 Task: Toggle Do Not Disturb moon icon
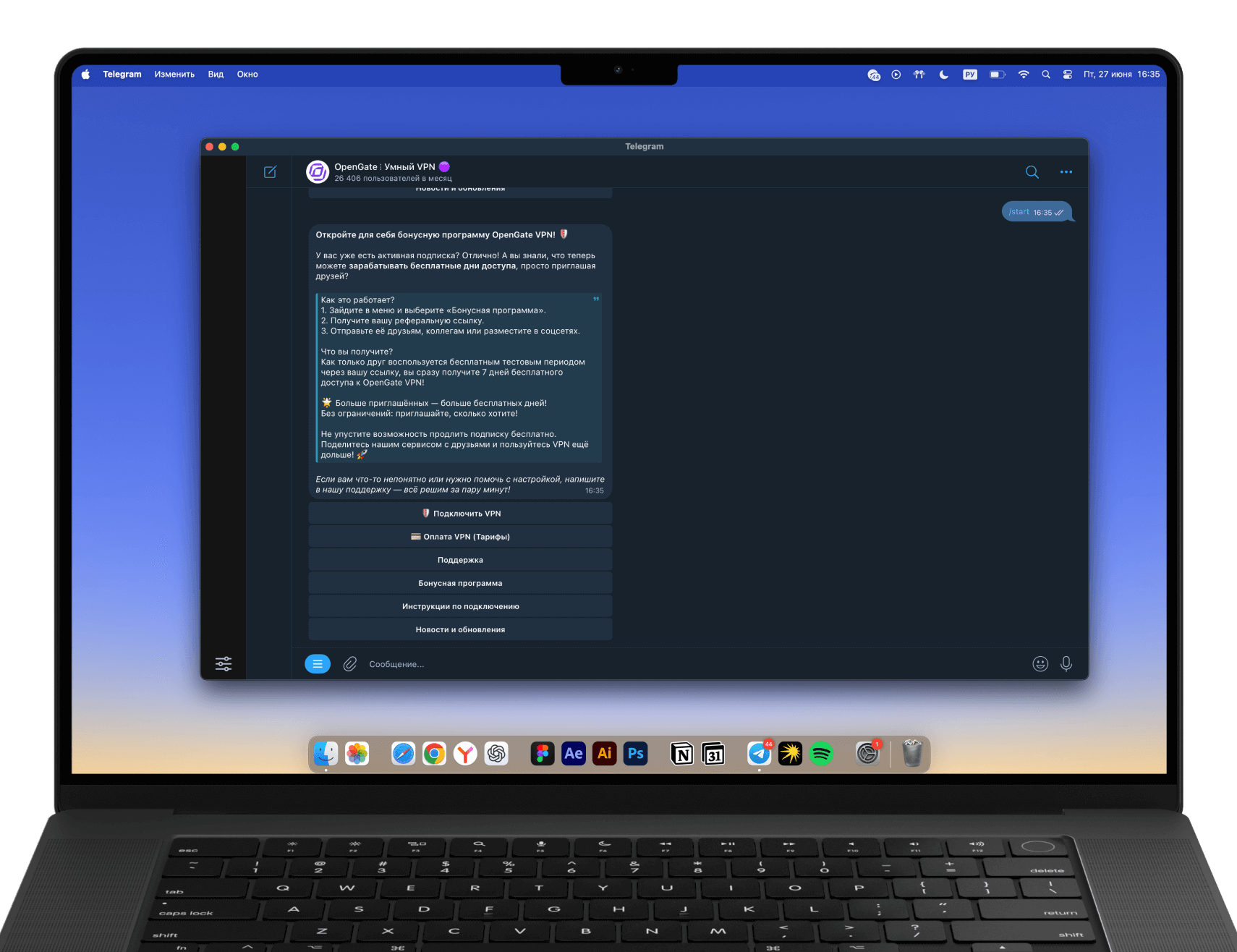click(944, 75)
